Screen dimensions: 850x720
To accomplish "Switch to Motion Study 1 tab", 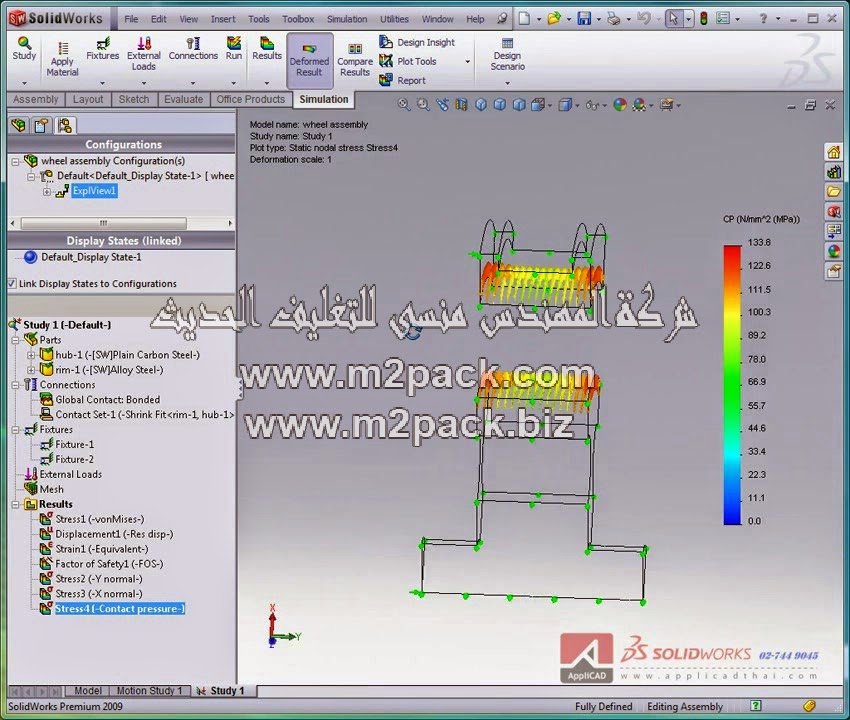I will [150, 691].
